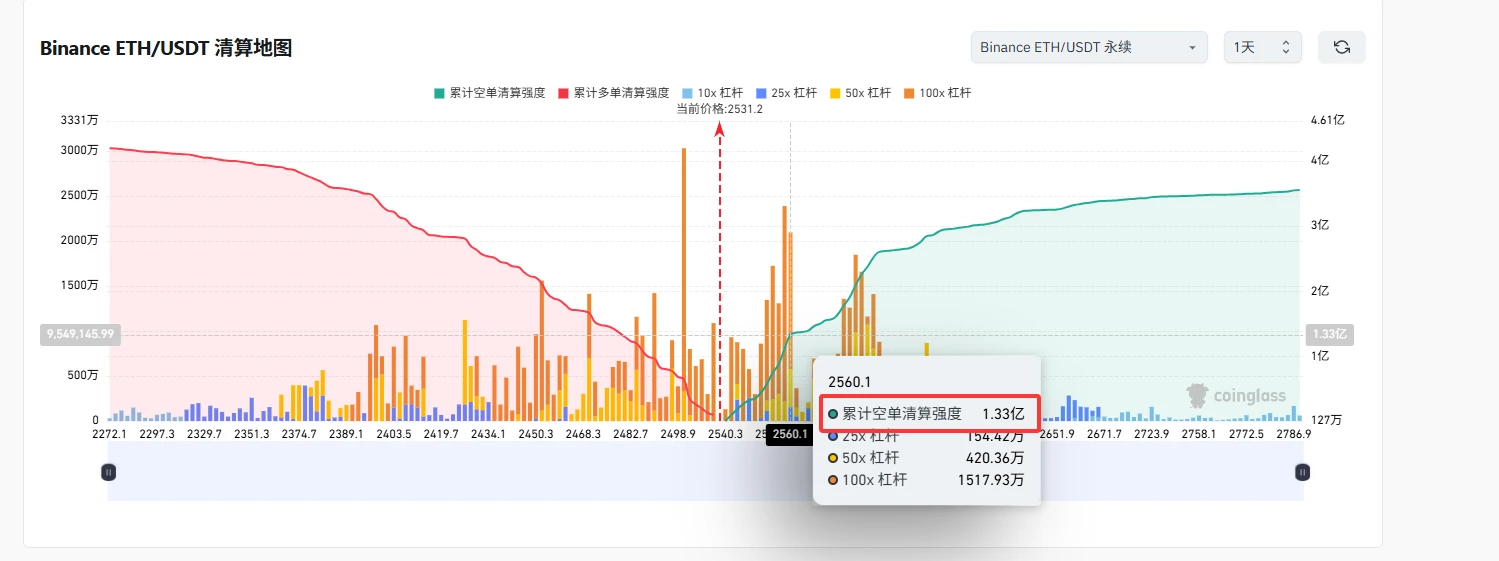This screenshot has height=561, width=1499.
Task: Click the 3000万 left axis label
Action: point(79,150)
